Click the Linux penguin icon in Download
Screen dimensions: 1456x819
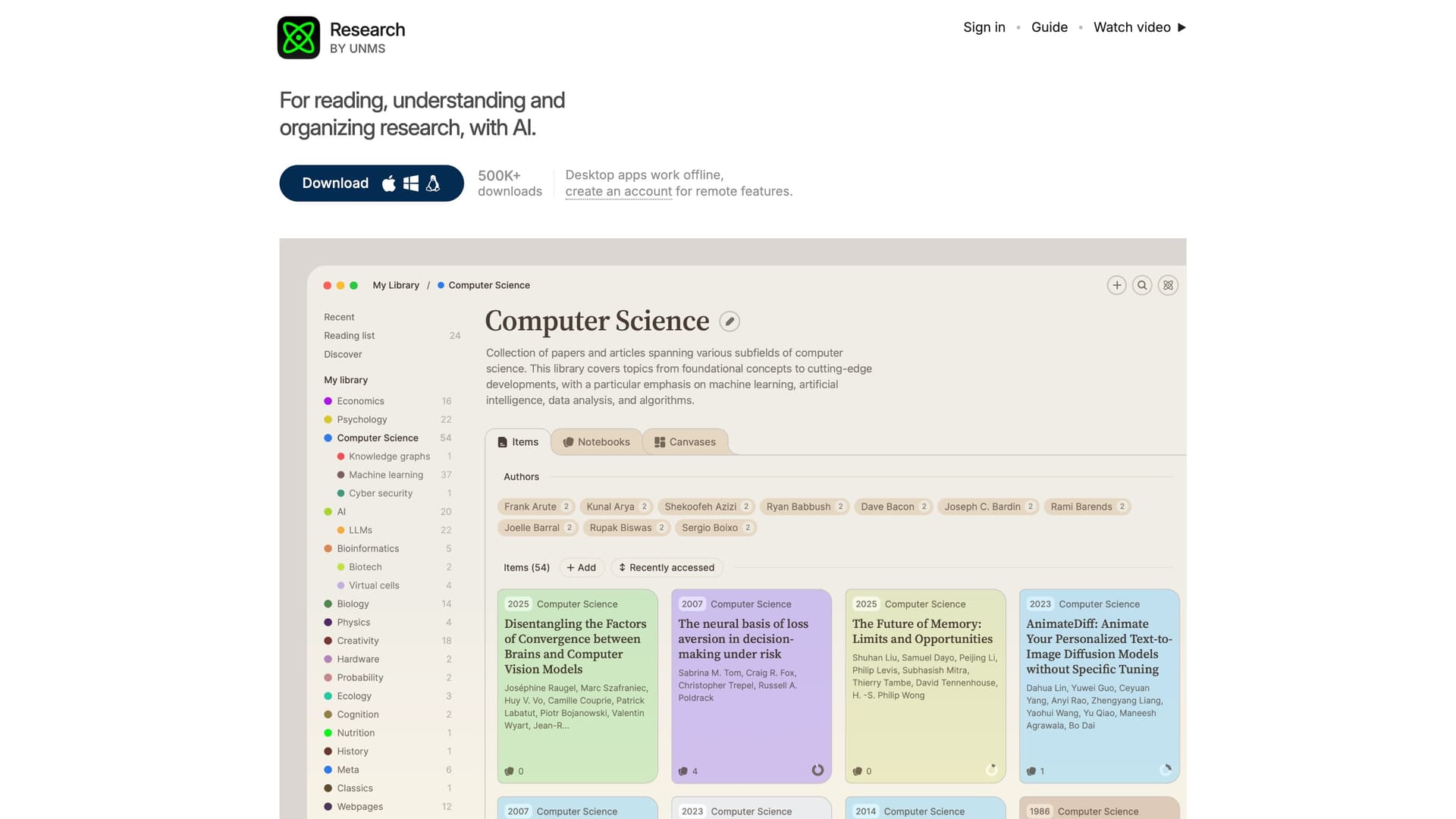433,184
